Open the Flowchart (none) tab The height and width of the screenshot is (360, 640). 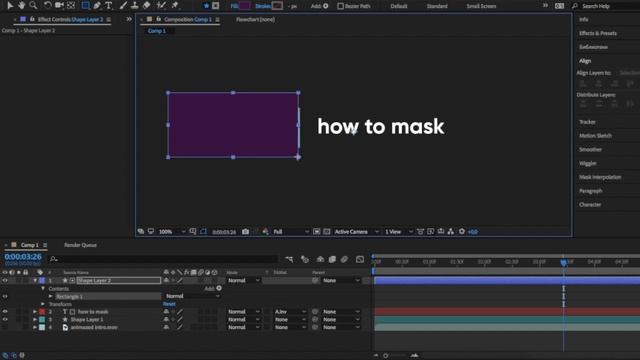[x=255, y=19]
